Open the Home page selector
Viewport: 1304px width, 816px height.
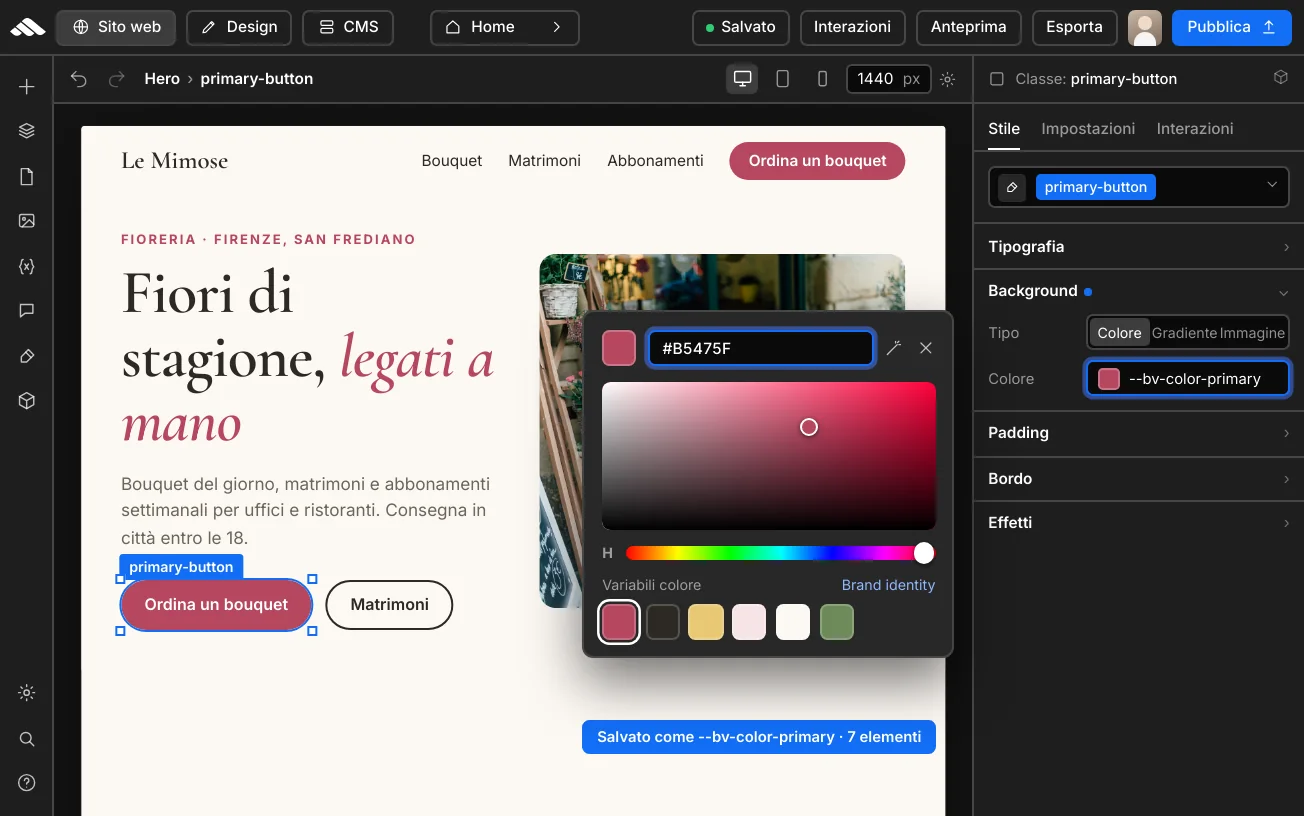505,27
